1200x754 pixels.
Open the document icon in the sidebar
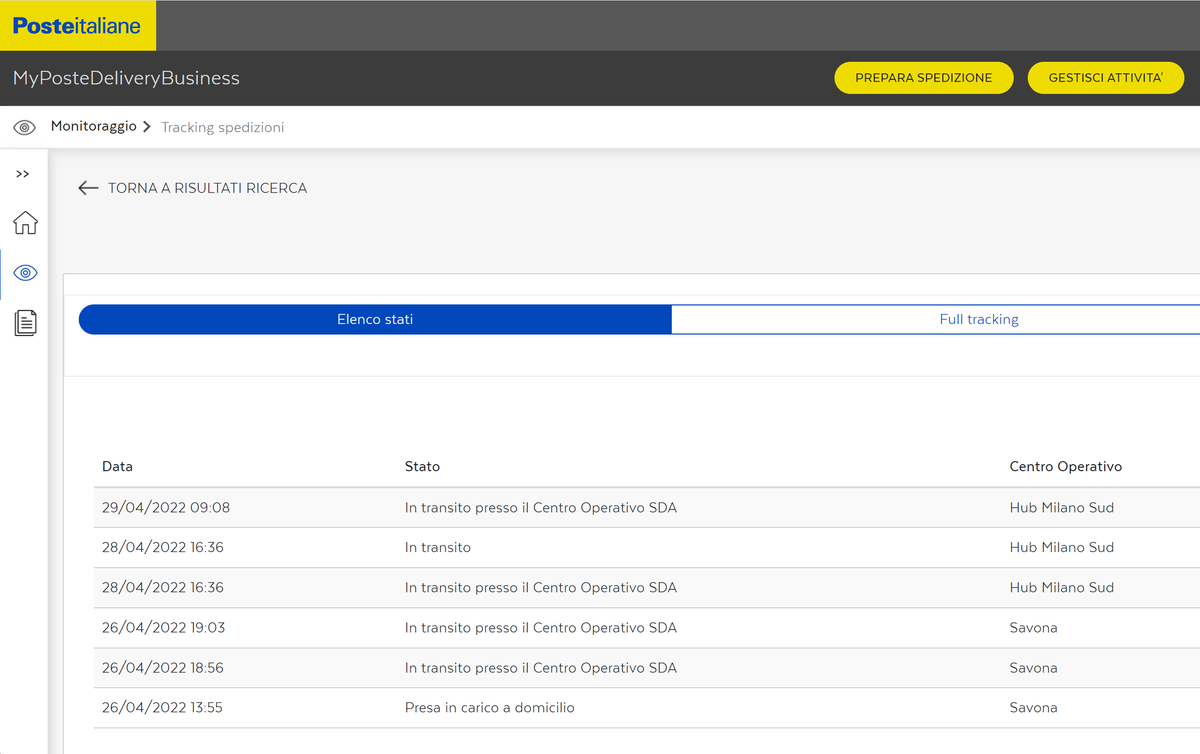pyautogui.click(x=25, y=322)
